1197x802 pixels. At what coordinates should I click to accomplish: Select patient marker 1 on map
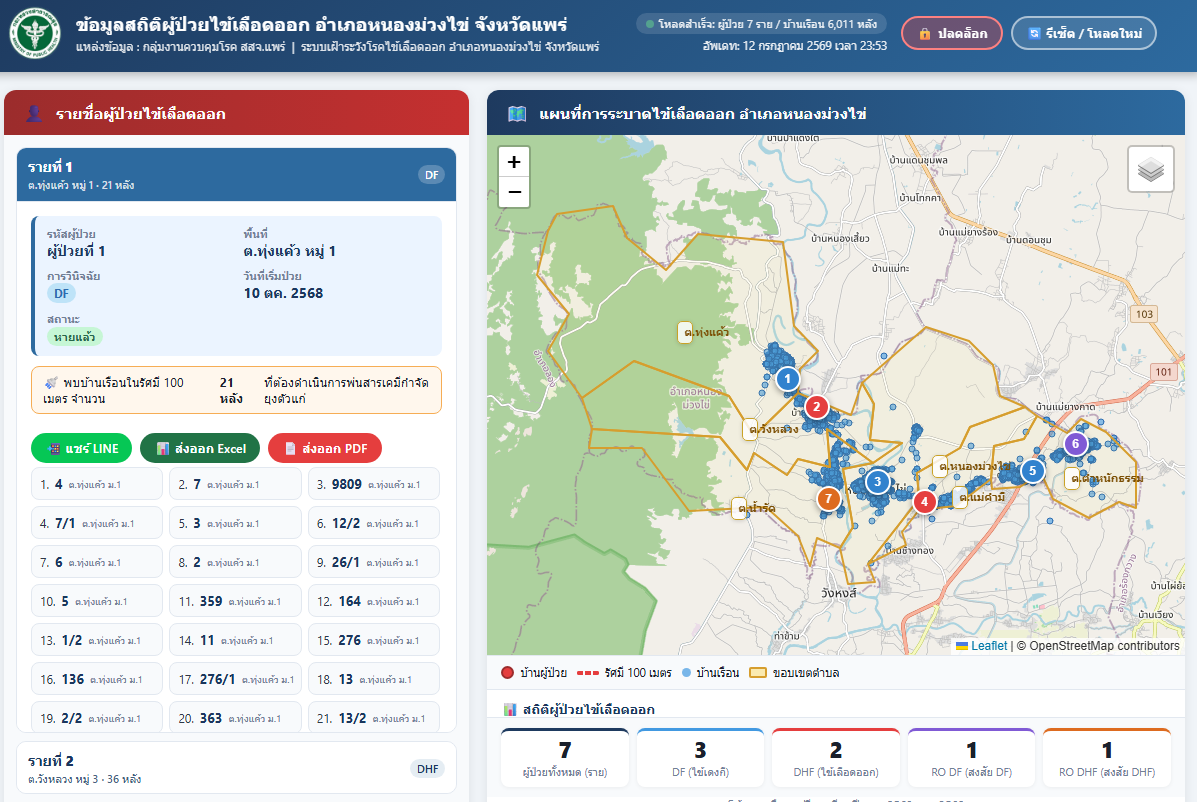788,378
